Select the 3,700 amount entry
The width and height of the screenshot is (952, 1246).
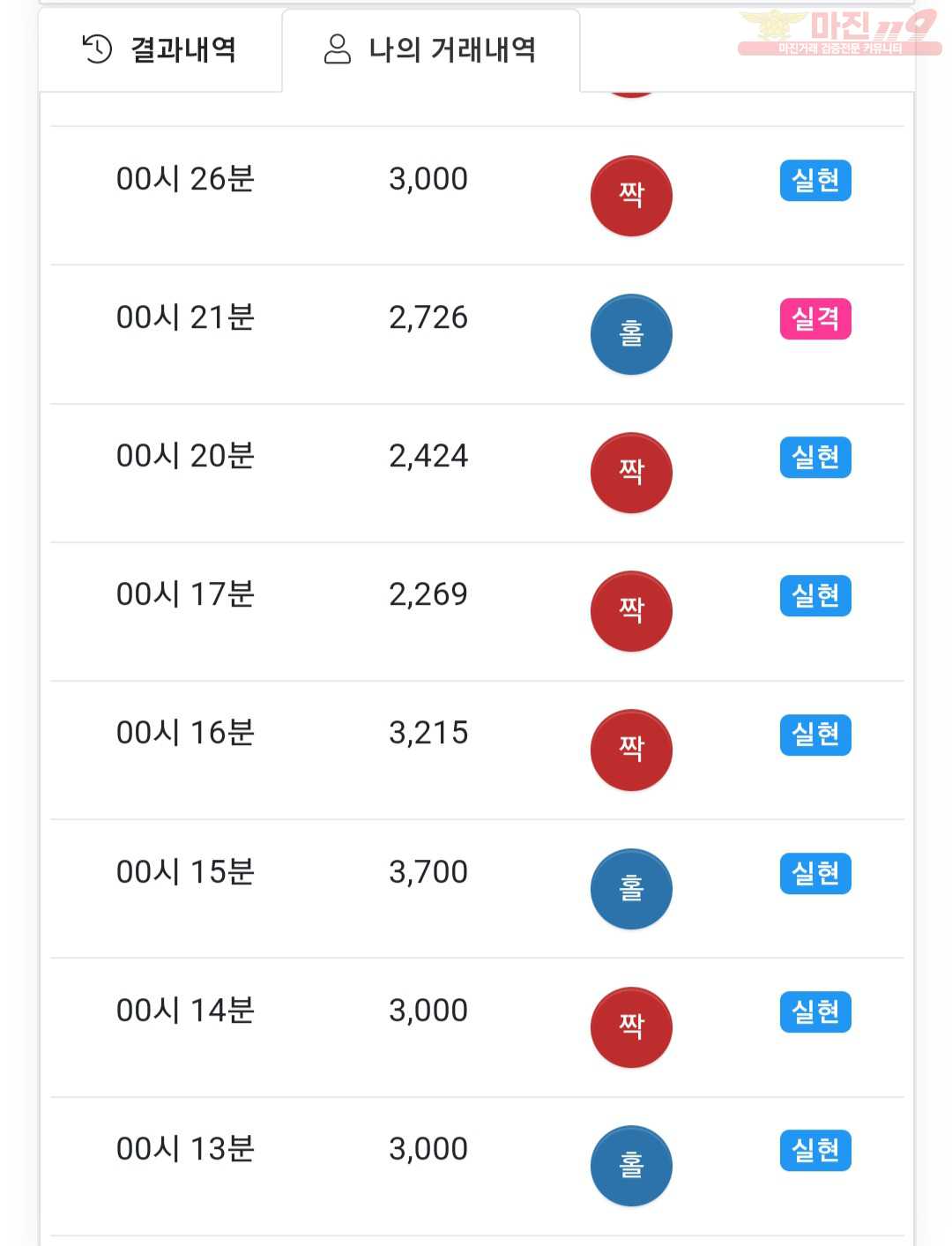tap(428, 872)
